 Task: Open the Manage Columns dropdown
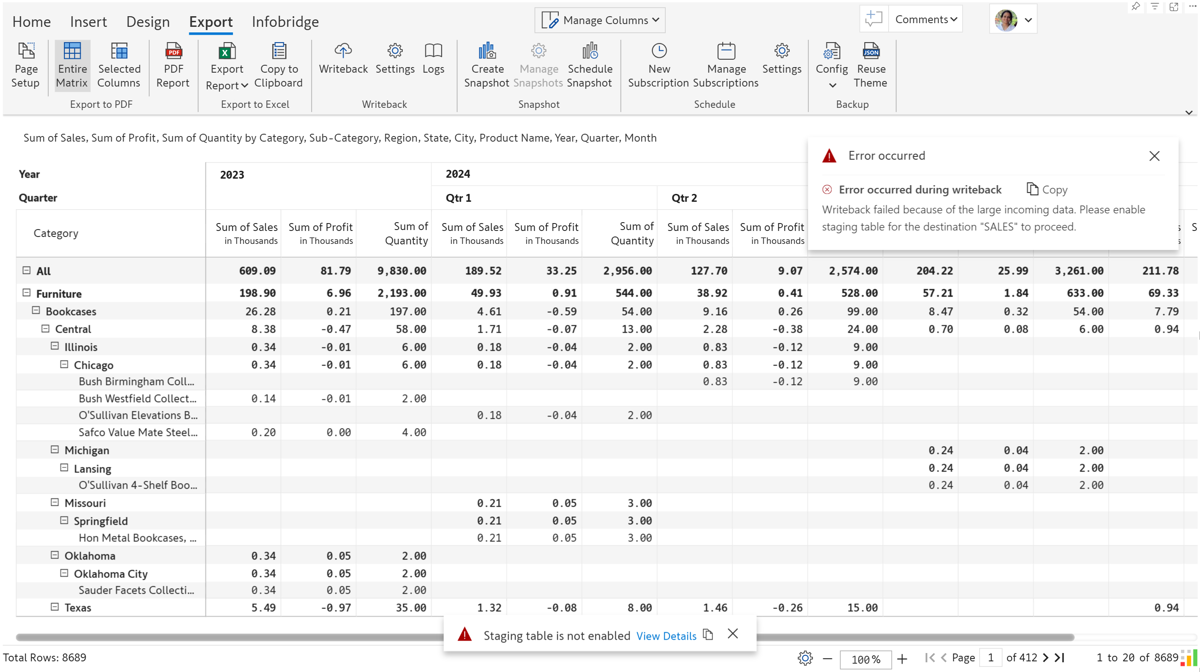601,20
